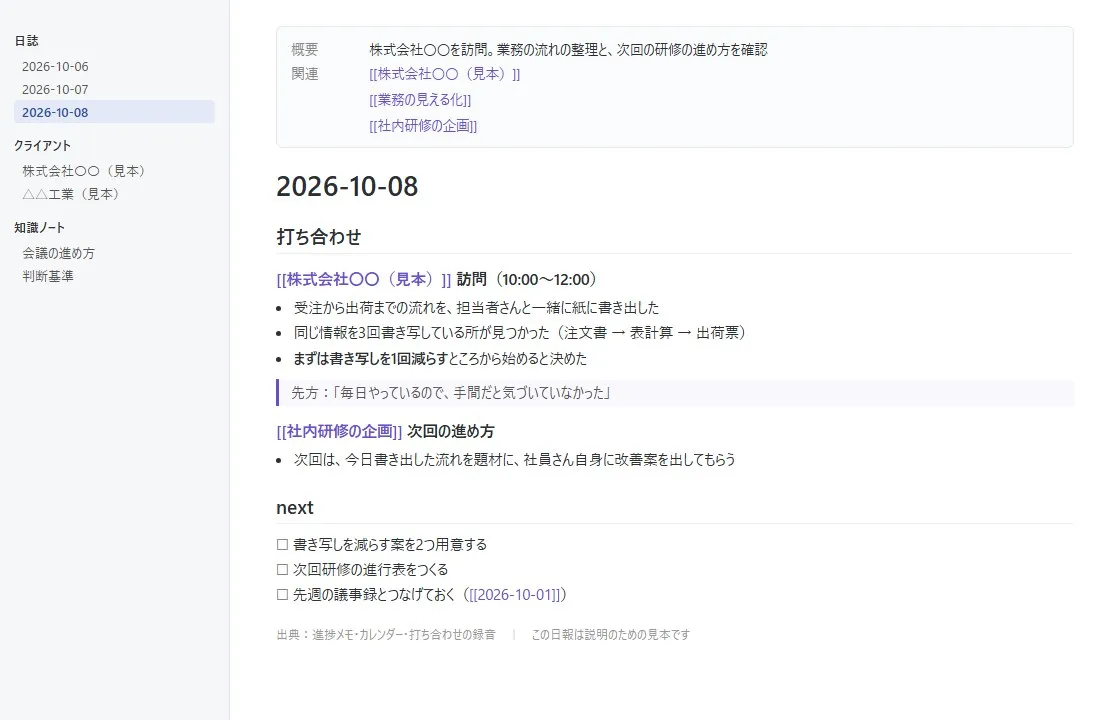Image resolution: width=1120 pixels, height=720 pixels.
Task: Click footer text 出典：進捗メモ・カレンダー
Action: tap(386, 634)
